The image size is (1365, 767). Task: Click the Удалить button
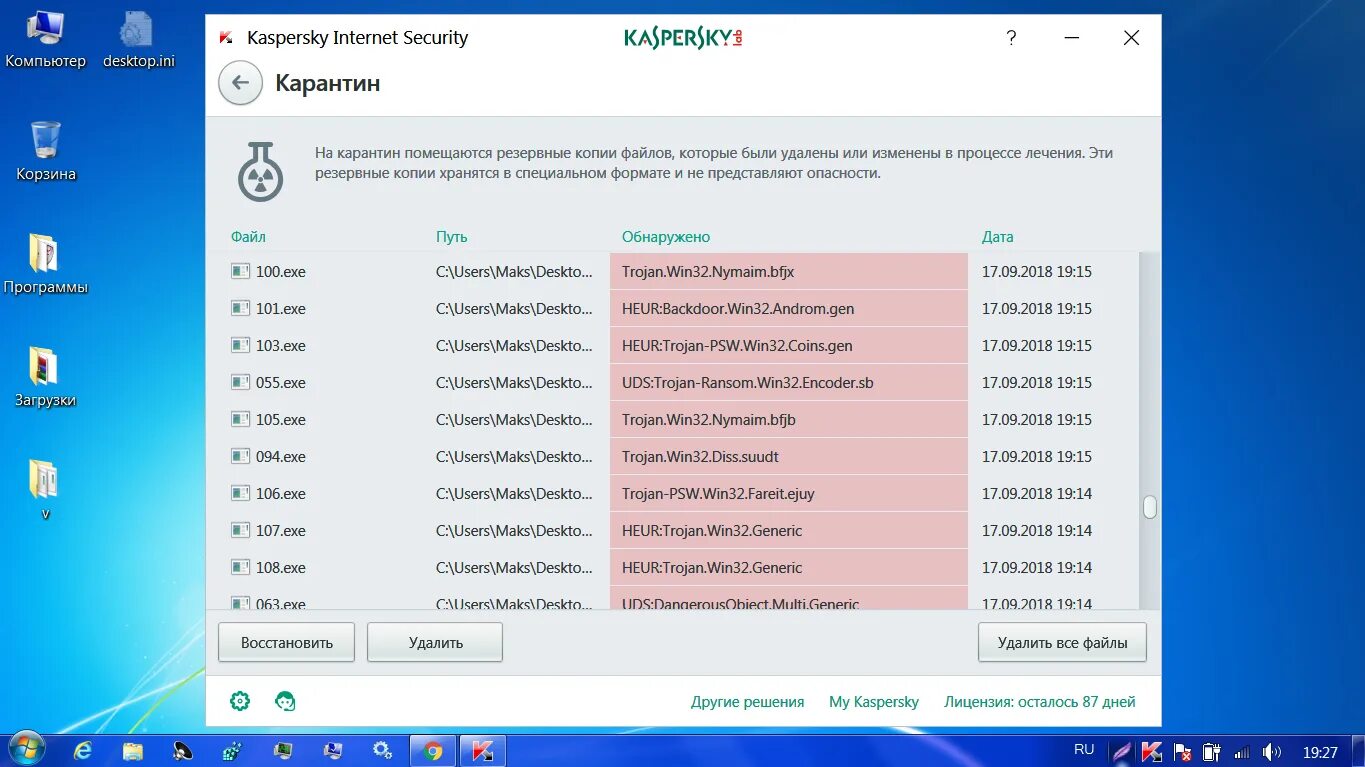435,643
